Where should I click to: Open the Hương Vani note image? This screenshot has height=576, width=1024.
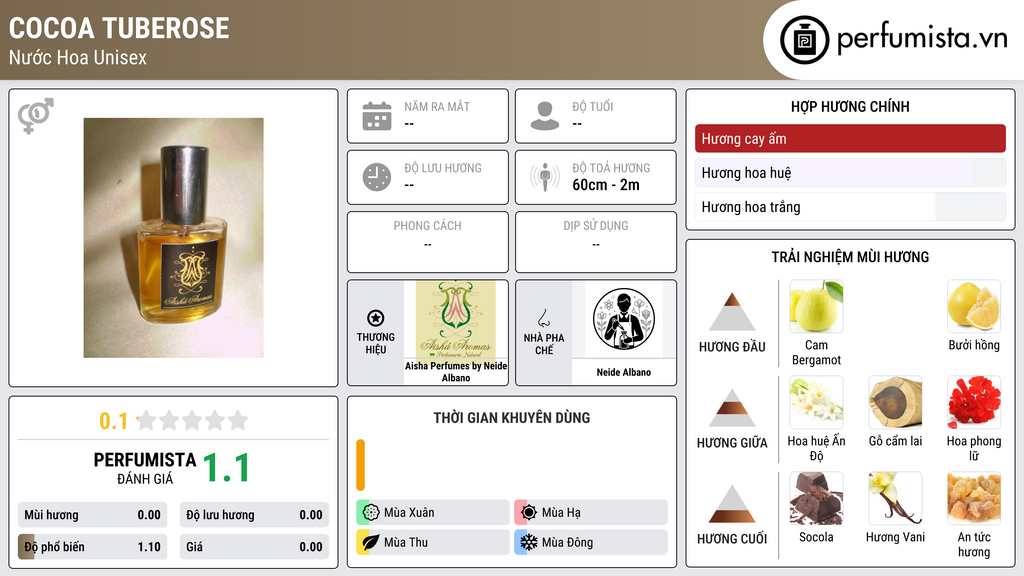(895, 498)
